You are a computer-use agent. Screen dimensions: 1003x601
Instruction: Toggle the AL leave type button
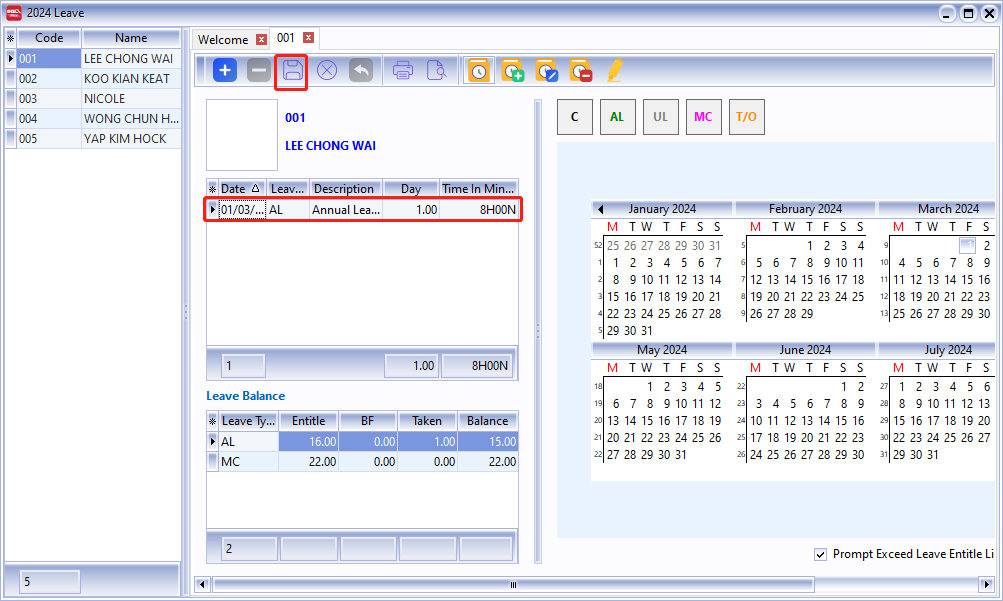[x=617, y=117]
